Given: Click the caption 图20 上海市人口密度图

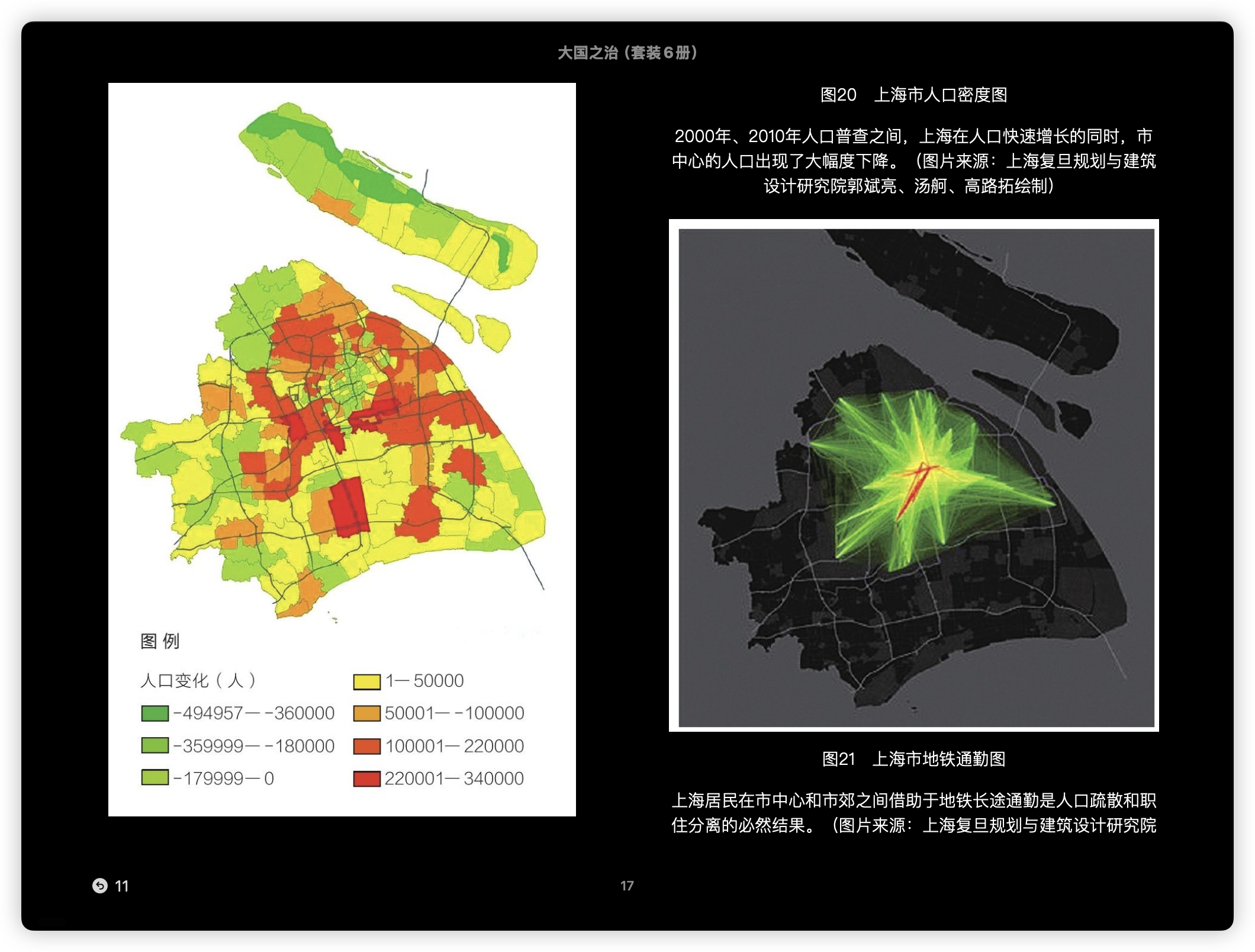Looking at the screenshot, I should (914, 95).
